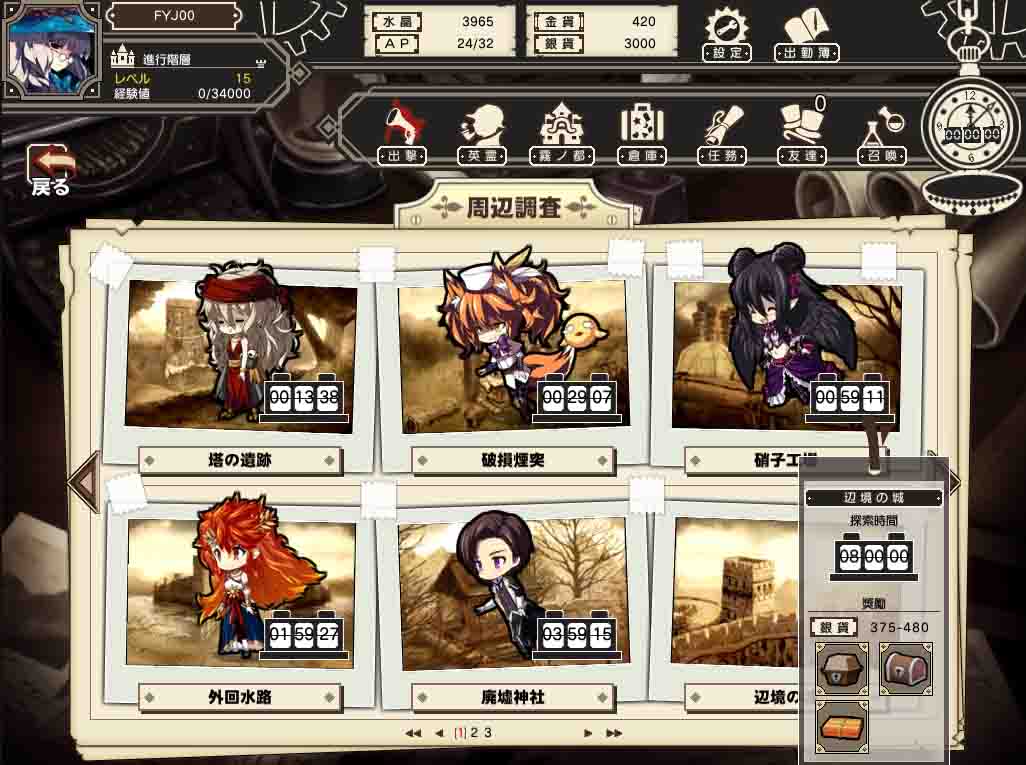This screenshot has width=1026, height=765.
Task: Jump to last page with double arrow
Action: [x=614, y=733]
